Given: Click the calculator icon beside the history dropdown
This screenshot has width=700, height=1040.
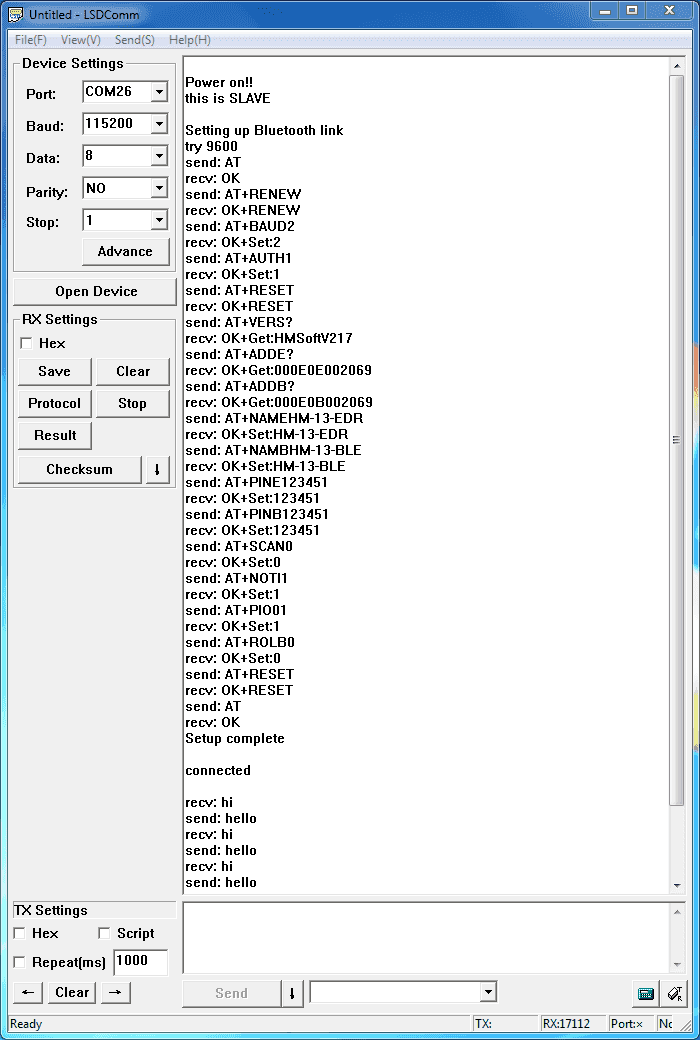Looking at the screenshot, I should point(646,993).
